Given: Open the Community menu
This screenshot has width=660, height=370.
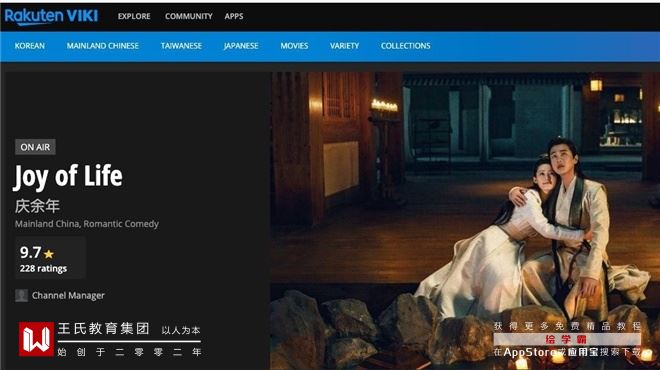Looking at the screenshot, I should click(x=189, y=16).
